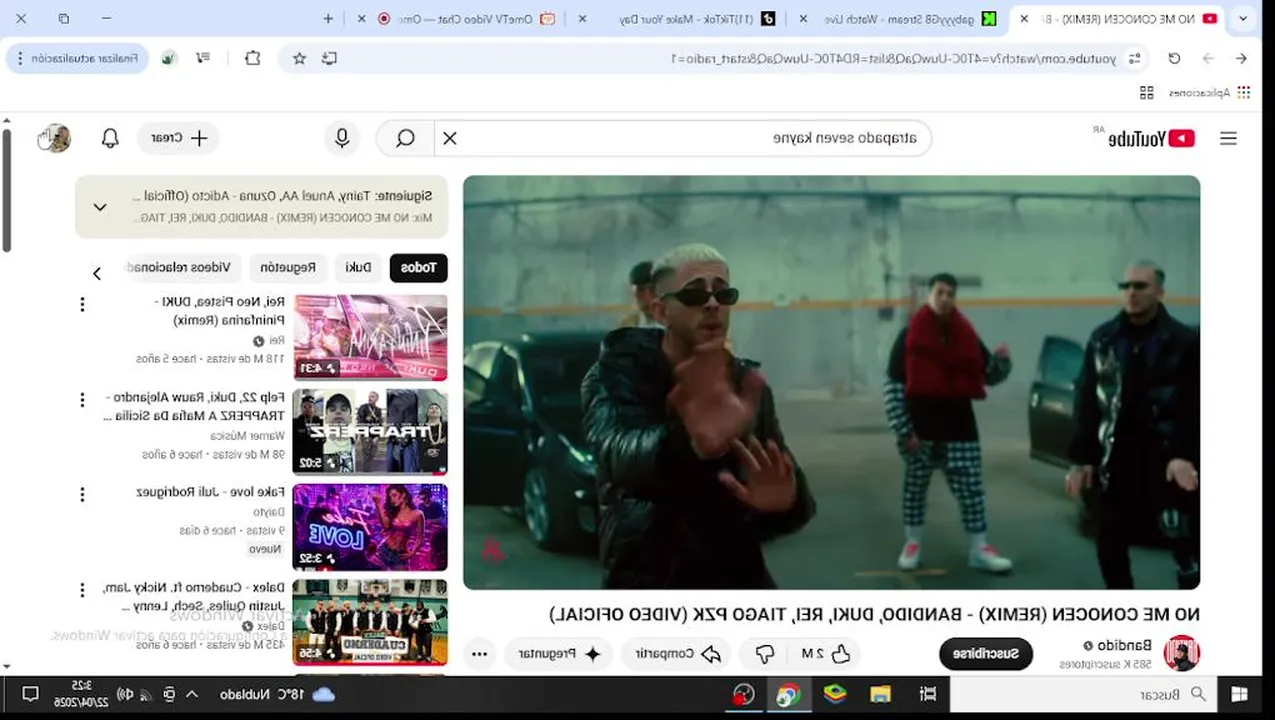Screen dimensions: 1275x720
Task: Open the TRAPPERZ video thumbnail
Action: pos(370,432)
